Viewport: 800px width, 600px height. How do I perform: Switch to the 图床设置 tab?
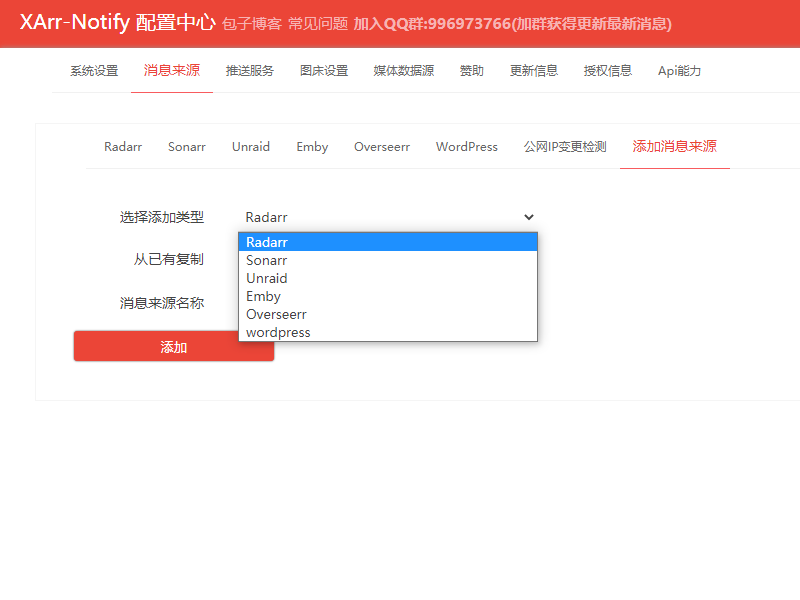[x=323, y=71]
